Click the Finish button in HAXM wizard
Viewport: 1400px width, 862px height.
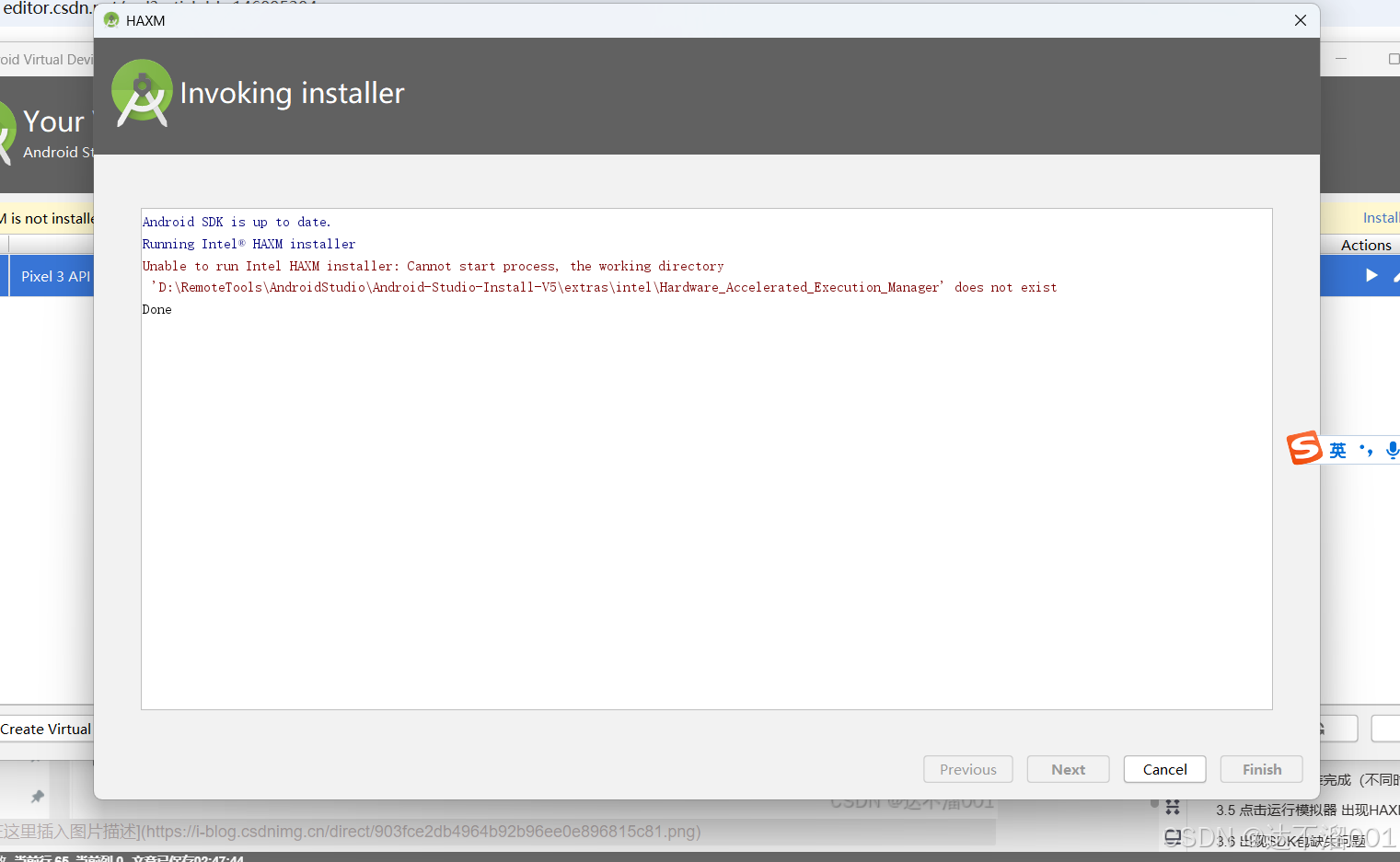[1261, 769]
